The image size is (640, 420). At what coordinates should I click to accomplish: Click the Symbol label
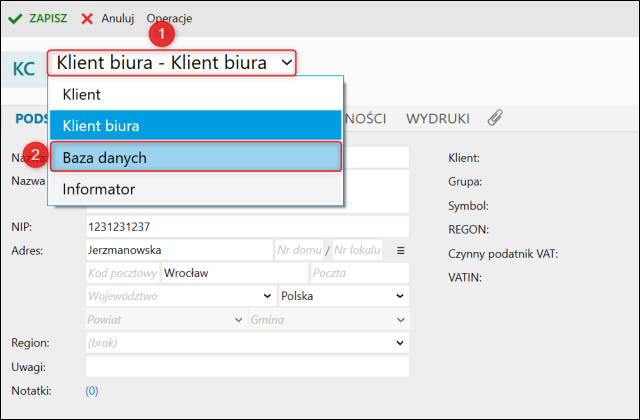(468, 206)
